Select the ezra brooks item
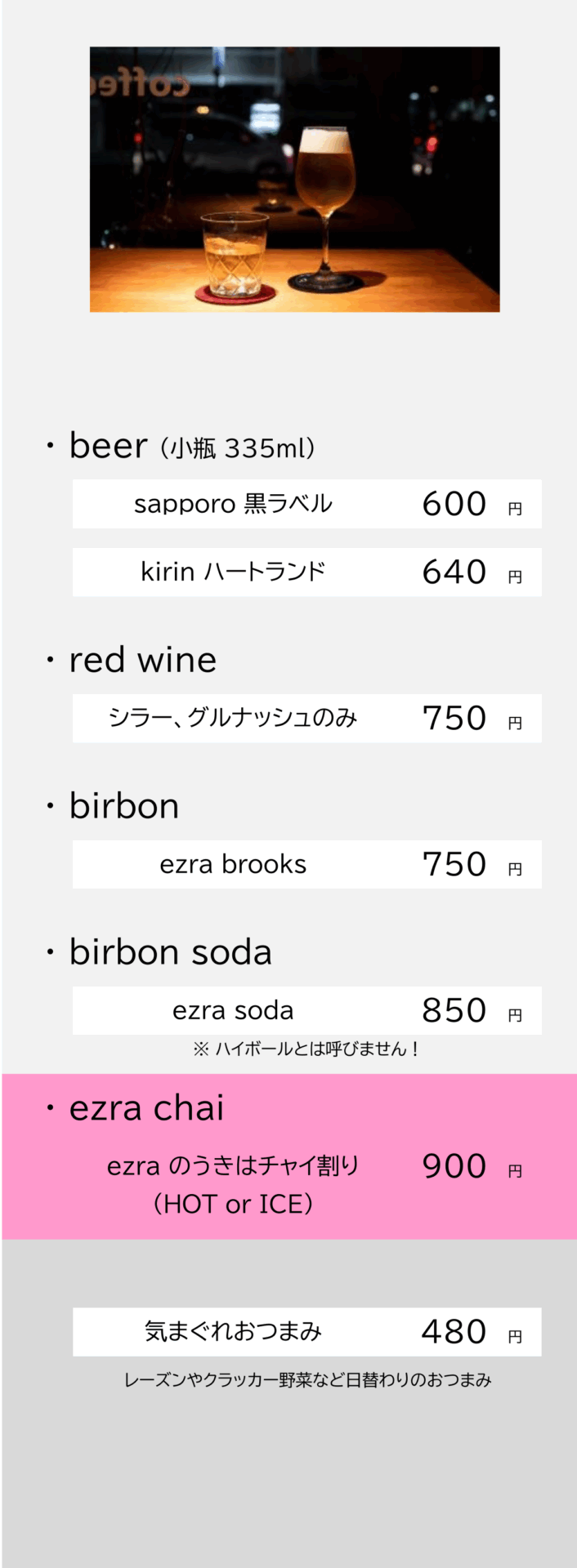Viewport: 577px width, 1568px height. [233, 864]
